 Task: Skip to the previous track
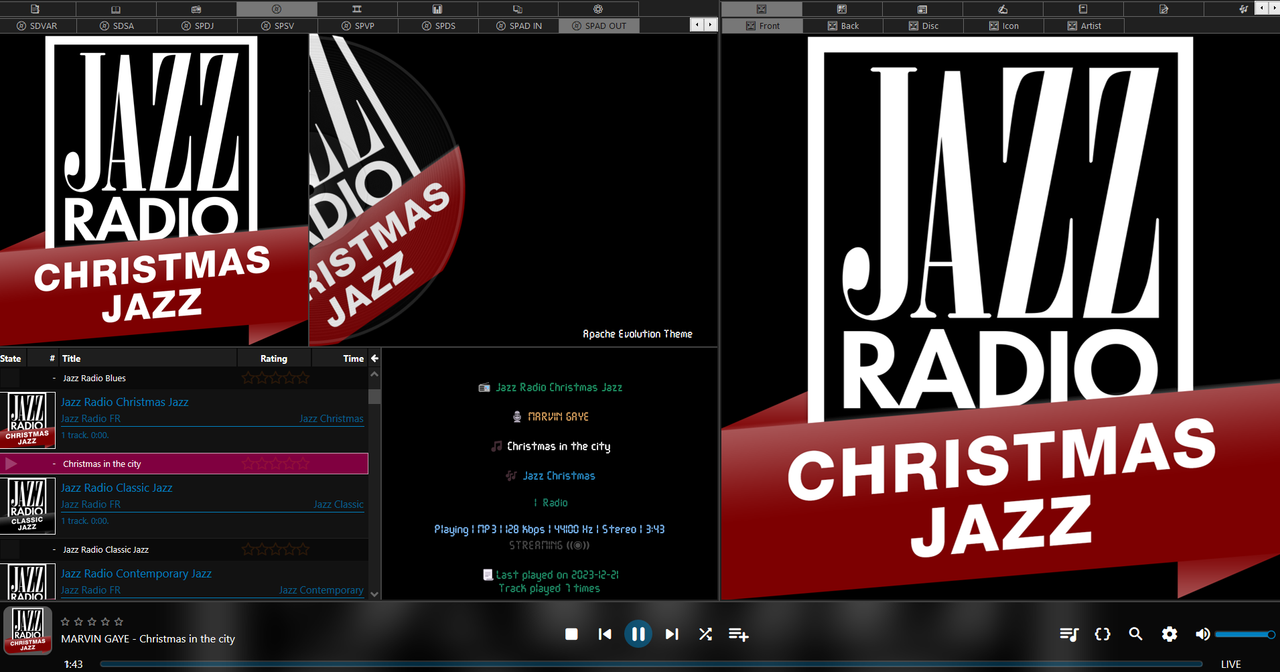[x=604, y=634]
